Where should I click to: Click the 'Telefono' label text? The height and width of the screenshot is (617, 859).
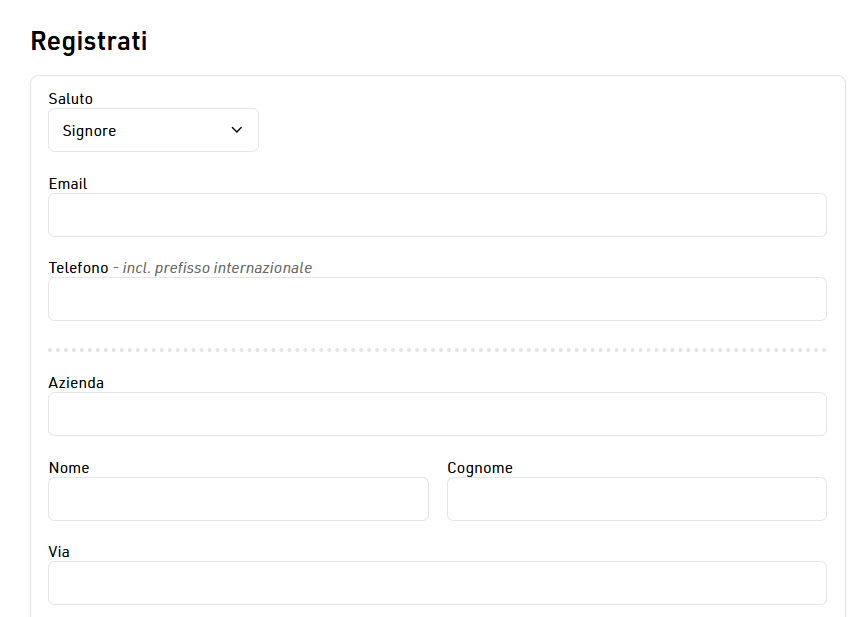pos(78,268)
